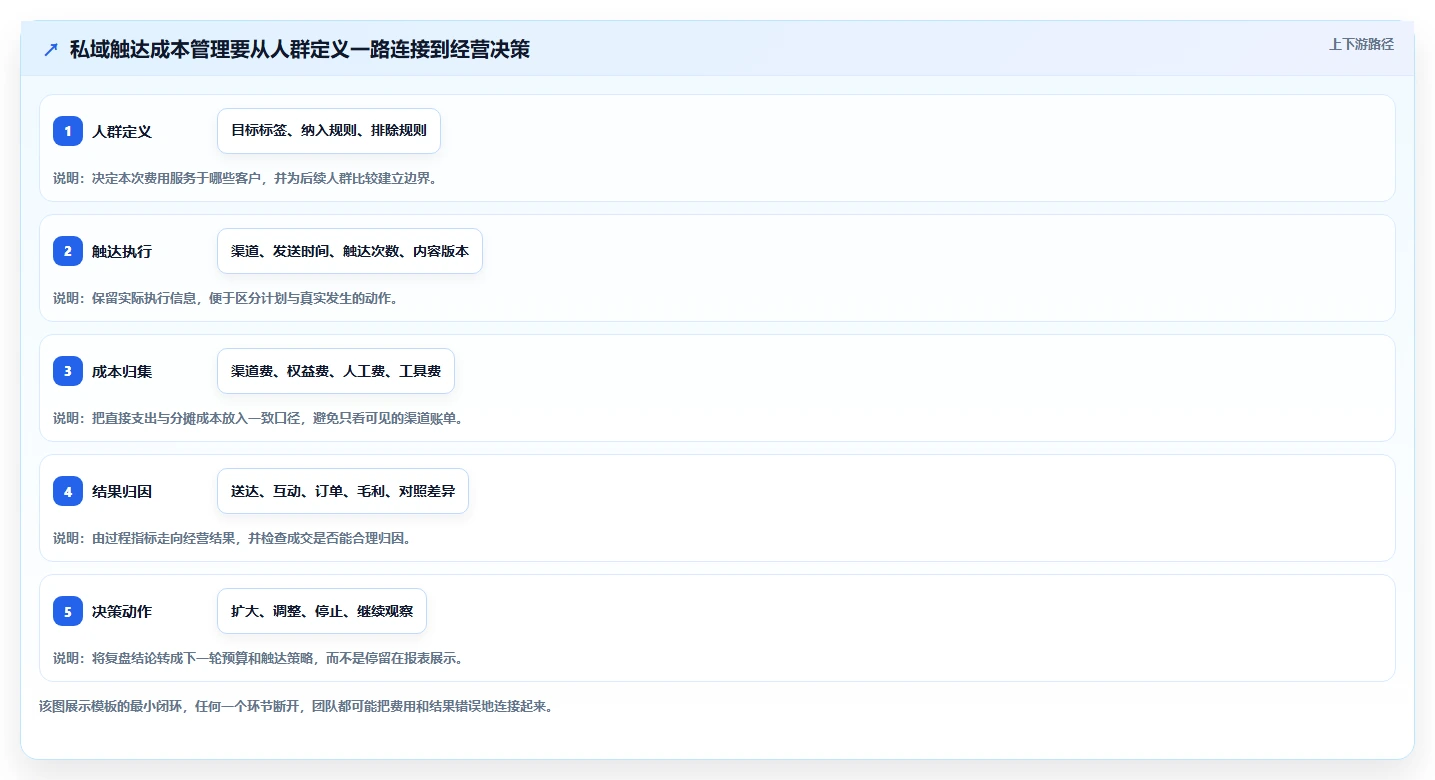Click the 送达、互动、订单、毛利、对照差异 chip

[x=343, y=491]
